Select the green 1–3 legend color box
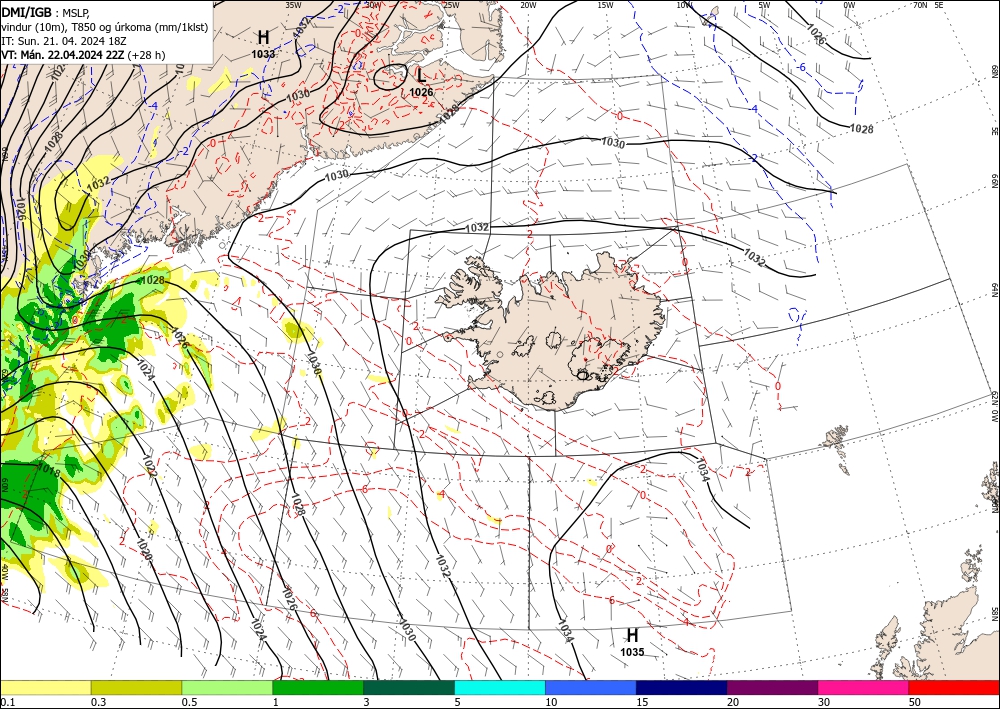 coord(318,687)
